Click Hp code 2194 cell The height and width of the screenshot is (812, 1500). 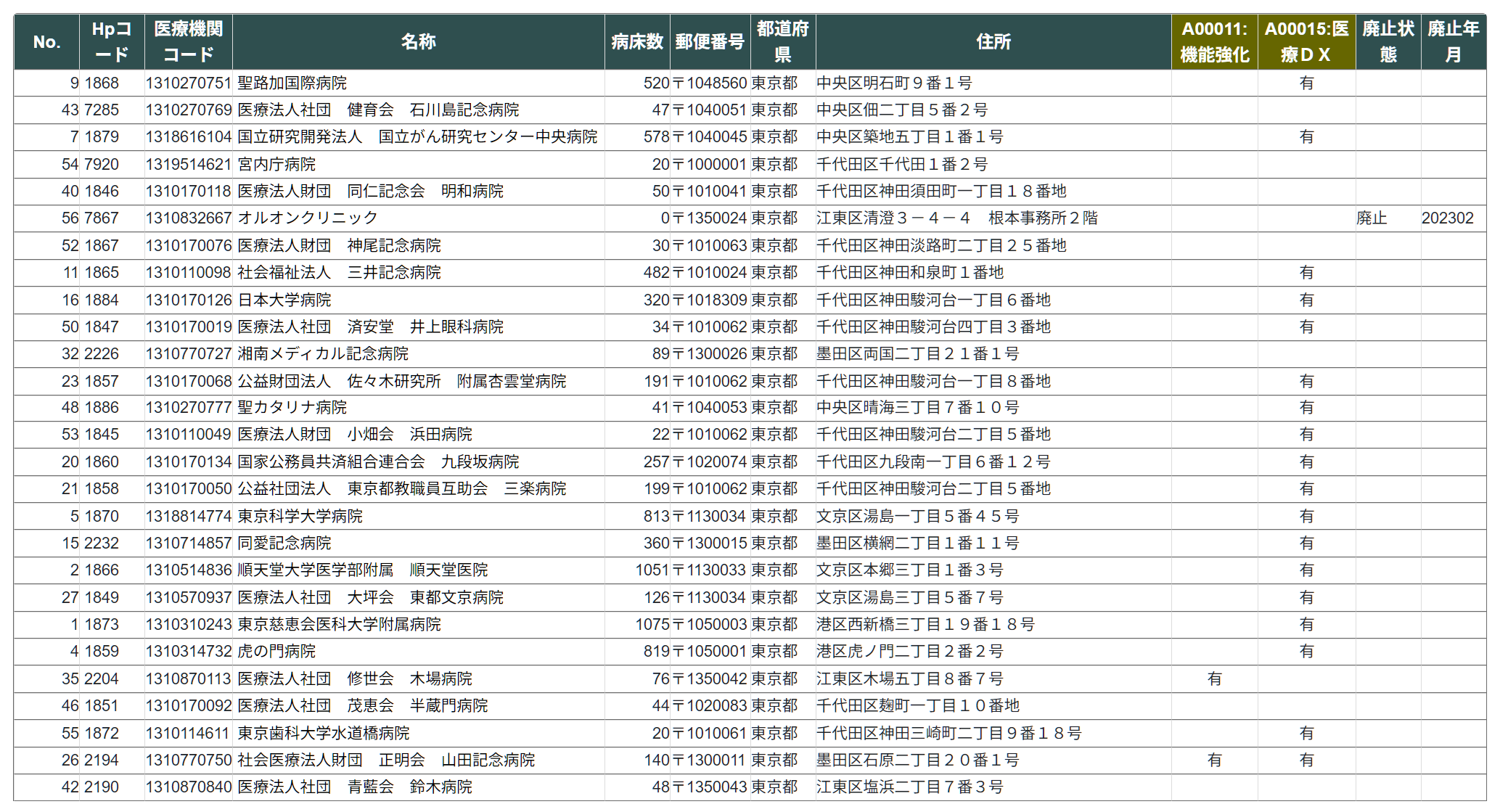112,760
